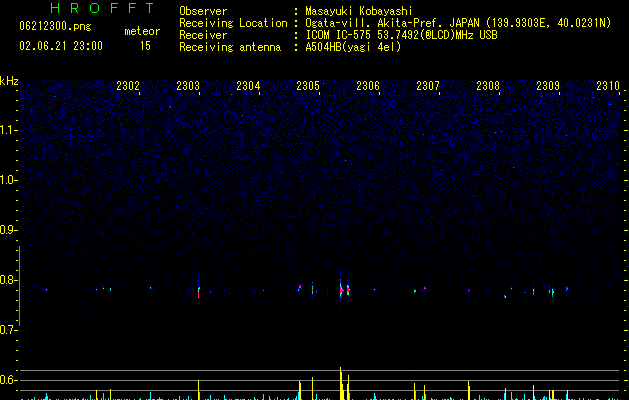The height and width of the screenshot is (400, 629).
Task: Click the 2310 time marker
Action: [x=608, y=86]
